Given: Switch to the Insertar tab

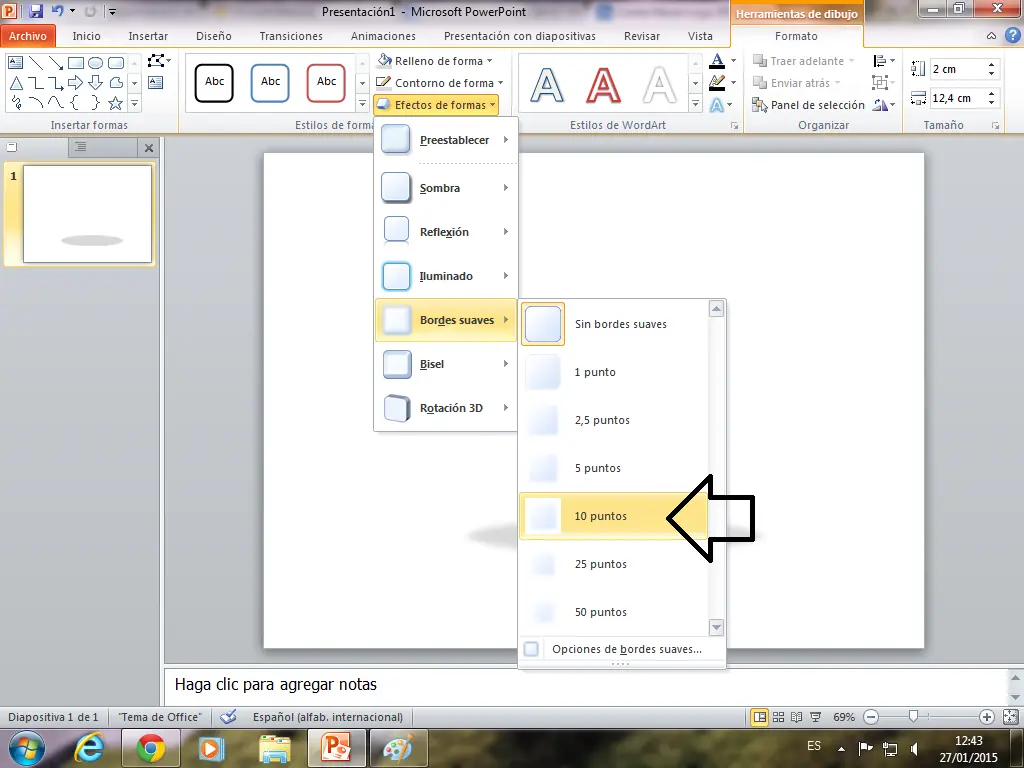Looking at the screenshot, I should (148, 36).
